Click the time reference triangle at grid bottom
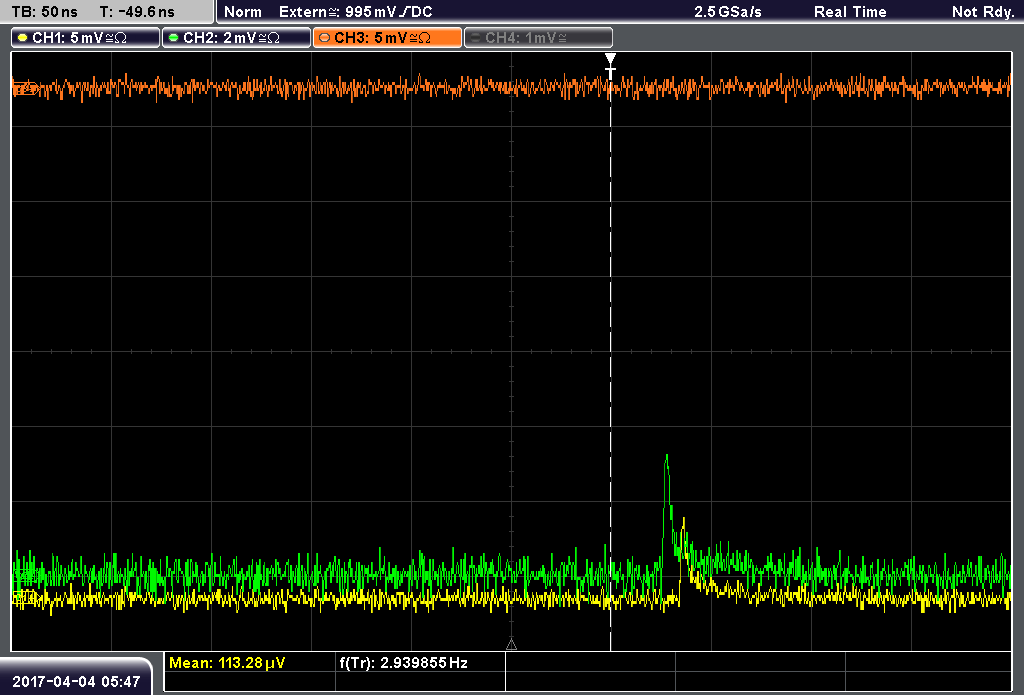The width and height of the screenshot is (1024, 695). tap(511, 645)
